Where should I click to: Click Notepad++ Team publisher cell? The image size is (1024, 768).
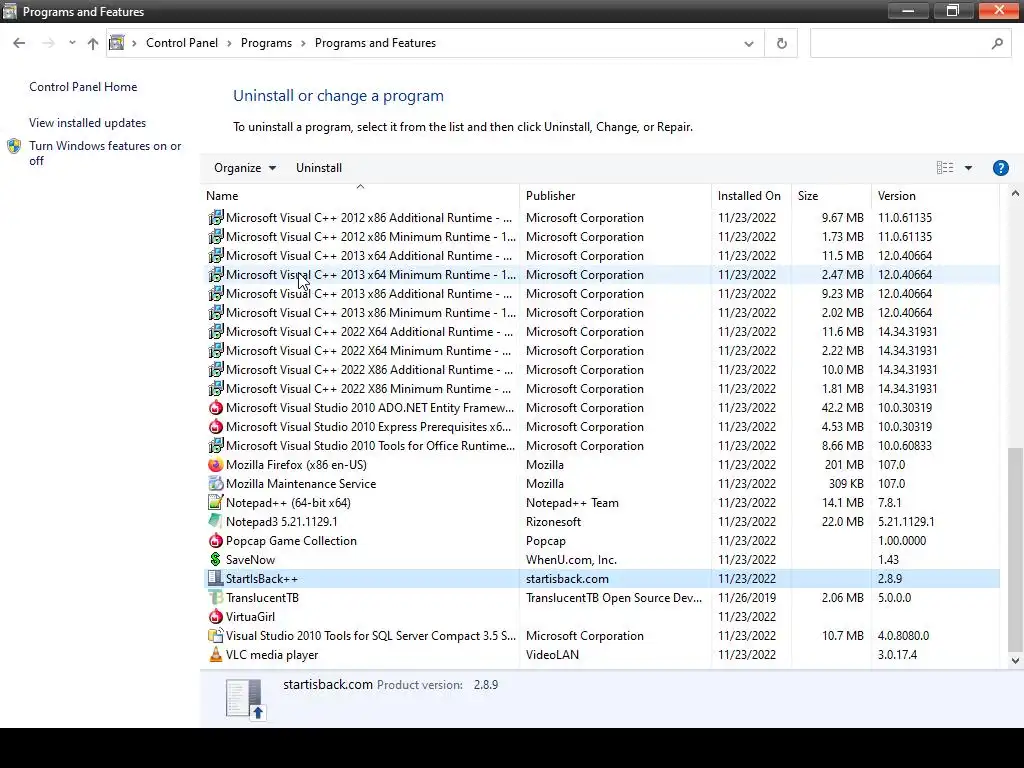pos(572,503)
